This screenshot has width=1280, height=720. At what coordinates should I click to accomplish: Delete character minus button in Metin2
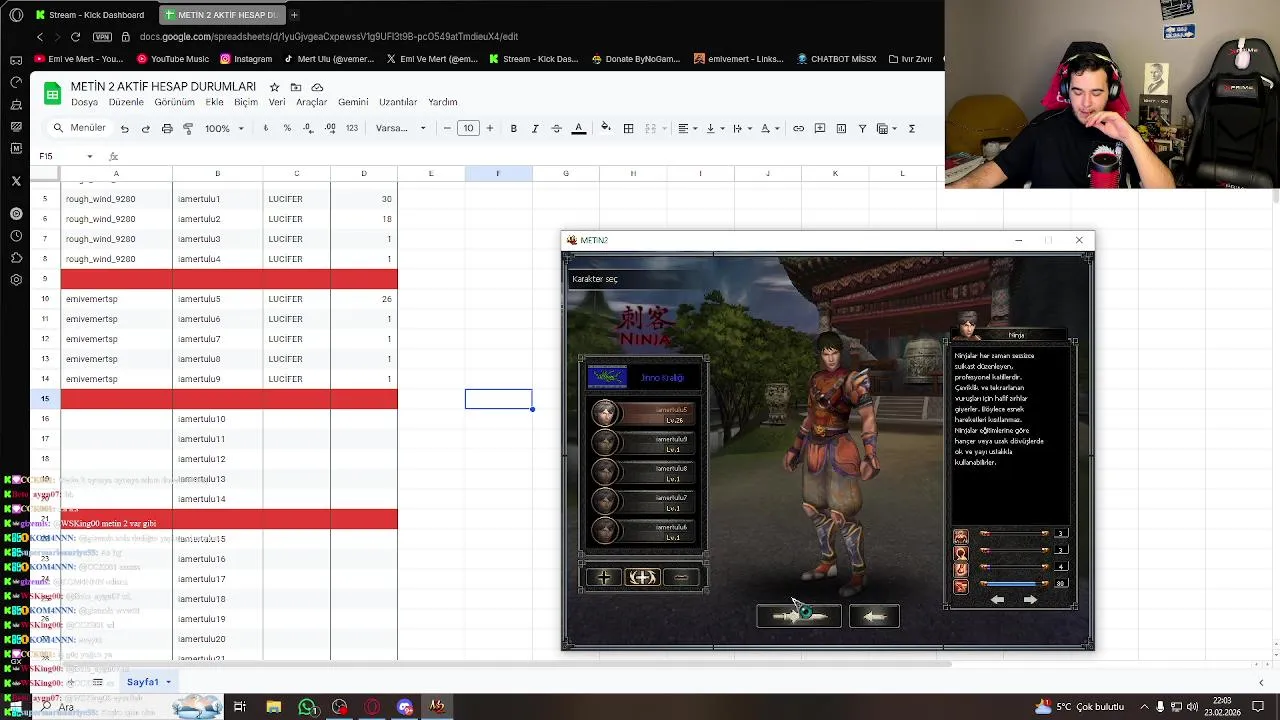point(681,577)
